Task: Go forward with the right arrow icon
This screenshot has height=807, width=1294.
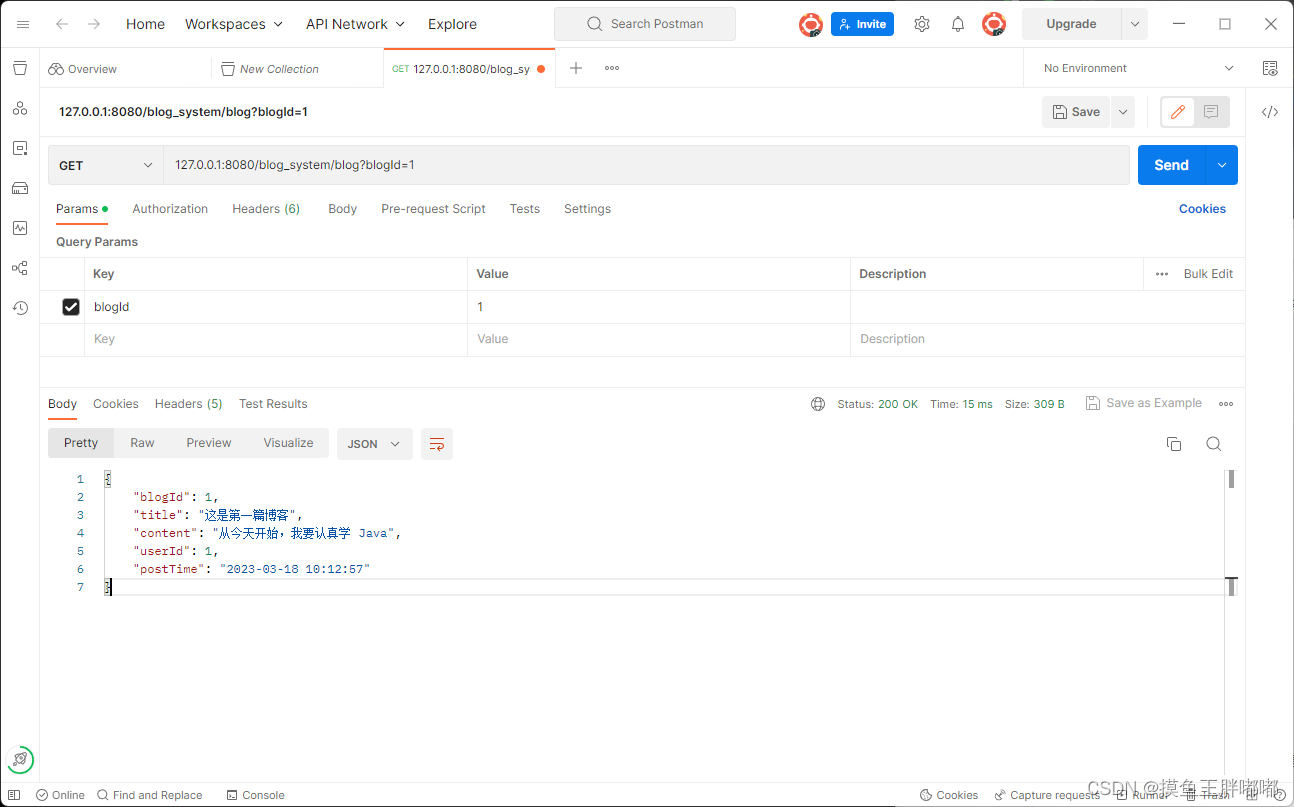Action: (94, 24)
